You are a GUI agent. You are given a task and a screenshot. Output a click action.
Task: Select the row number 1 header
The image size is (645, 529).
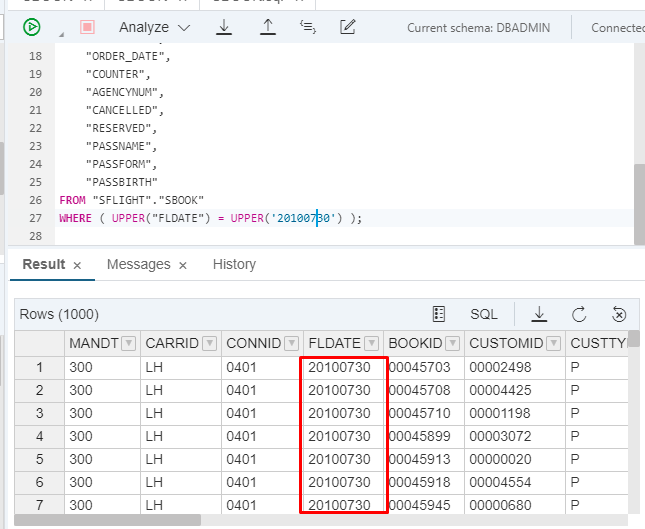click(x=39, y=367)
